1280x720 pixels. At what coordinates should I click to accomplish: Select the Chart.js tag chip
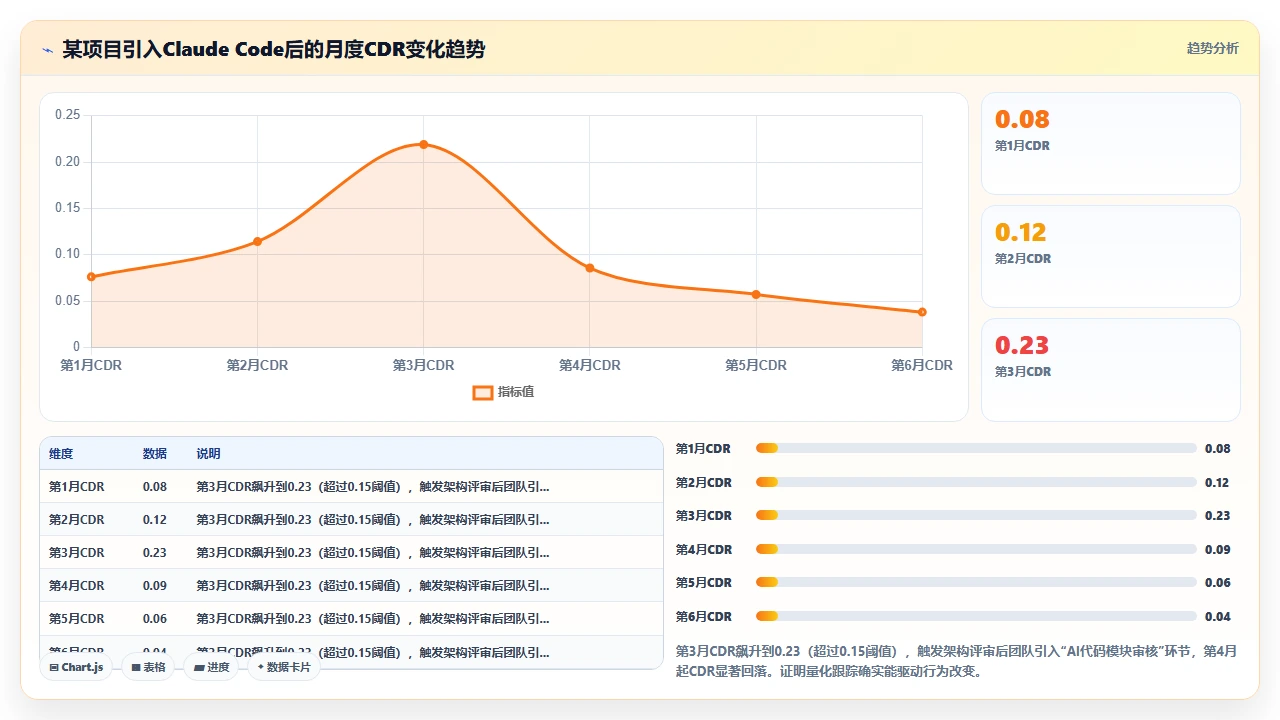pos(76,667)
